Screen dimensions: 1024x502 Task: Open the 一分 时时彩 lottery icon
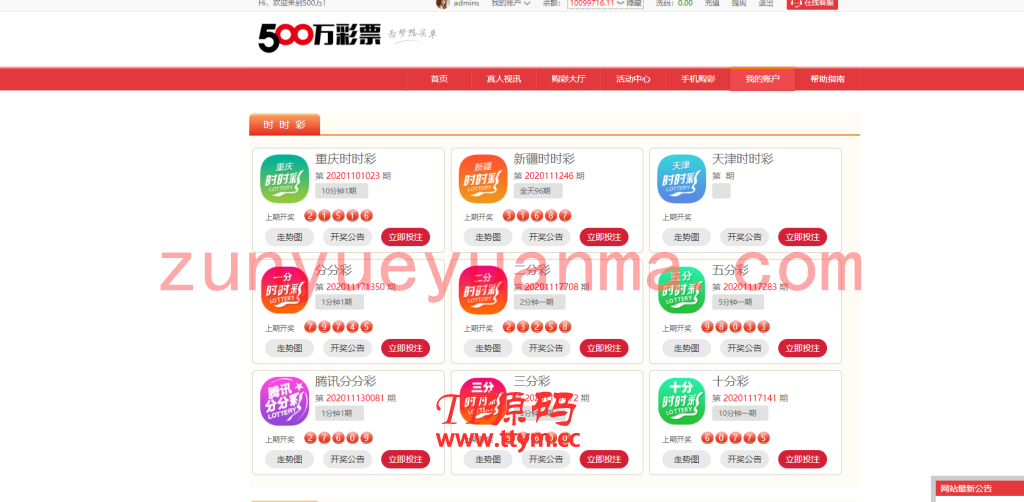click(285, 290)
